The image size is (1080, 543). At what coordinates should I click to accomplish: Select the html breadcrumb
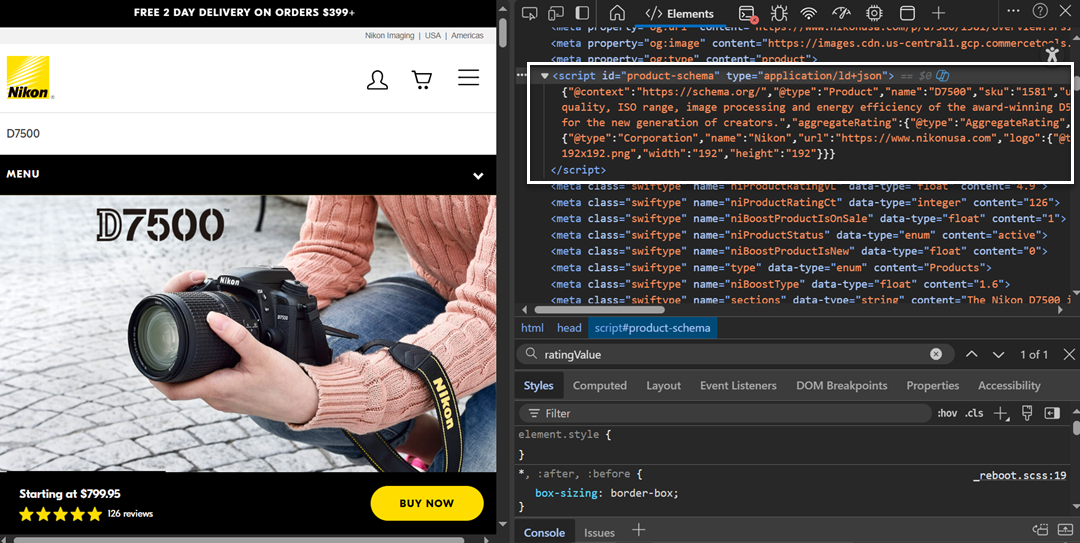click(x=532, y=328)
